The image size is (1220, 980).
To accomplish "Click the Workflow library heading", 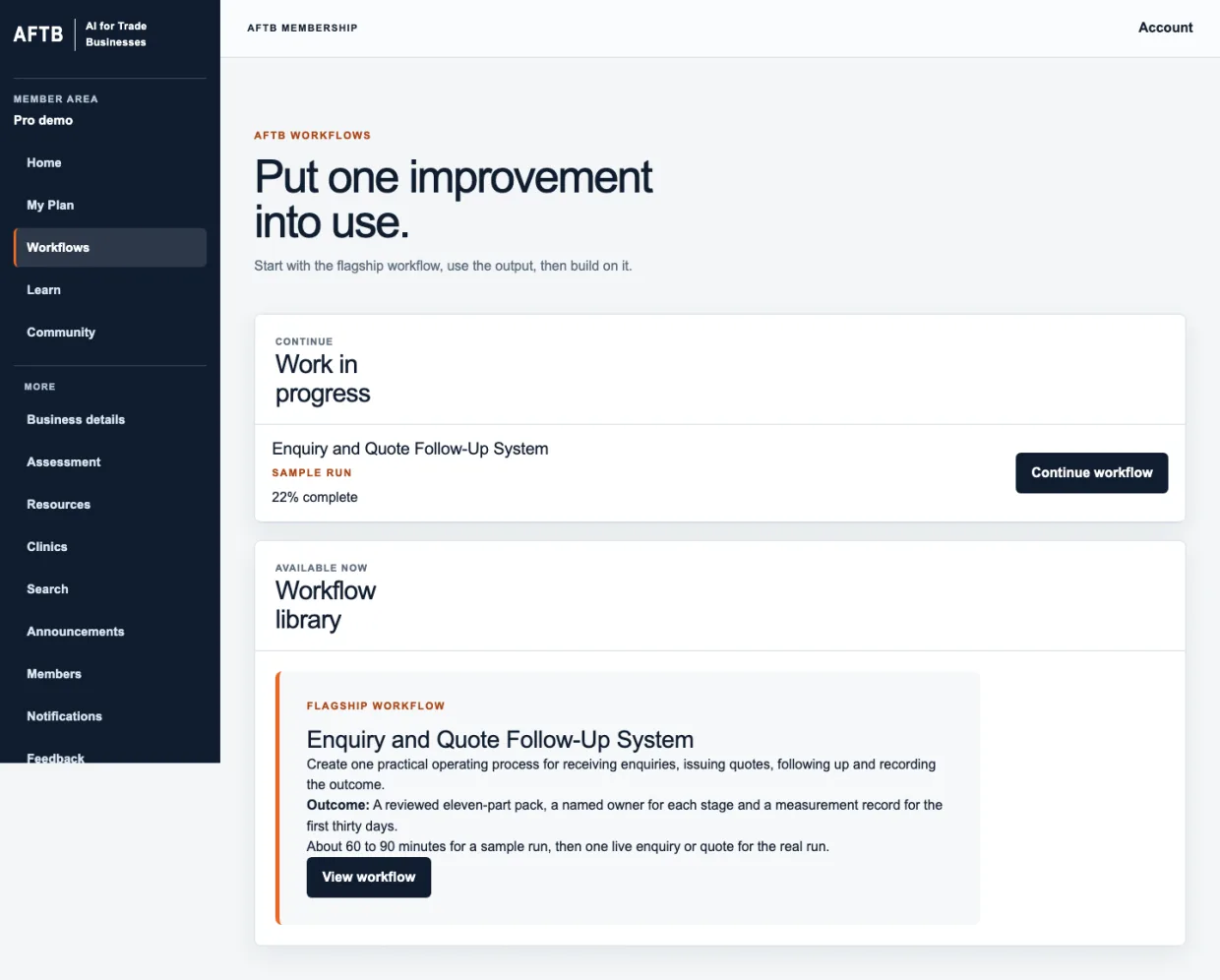I will click(326, 605).
